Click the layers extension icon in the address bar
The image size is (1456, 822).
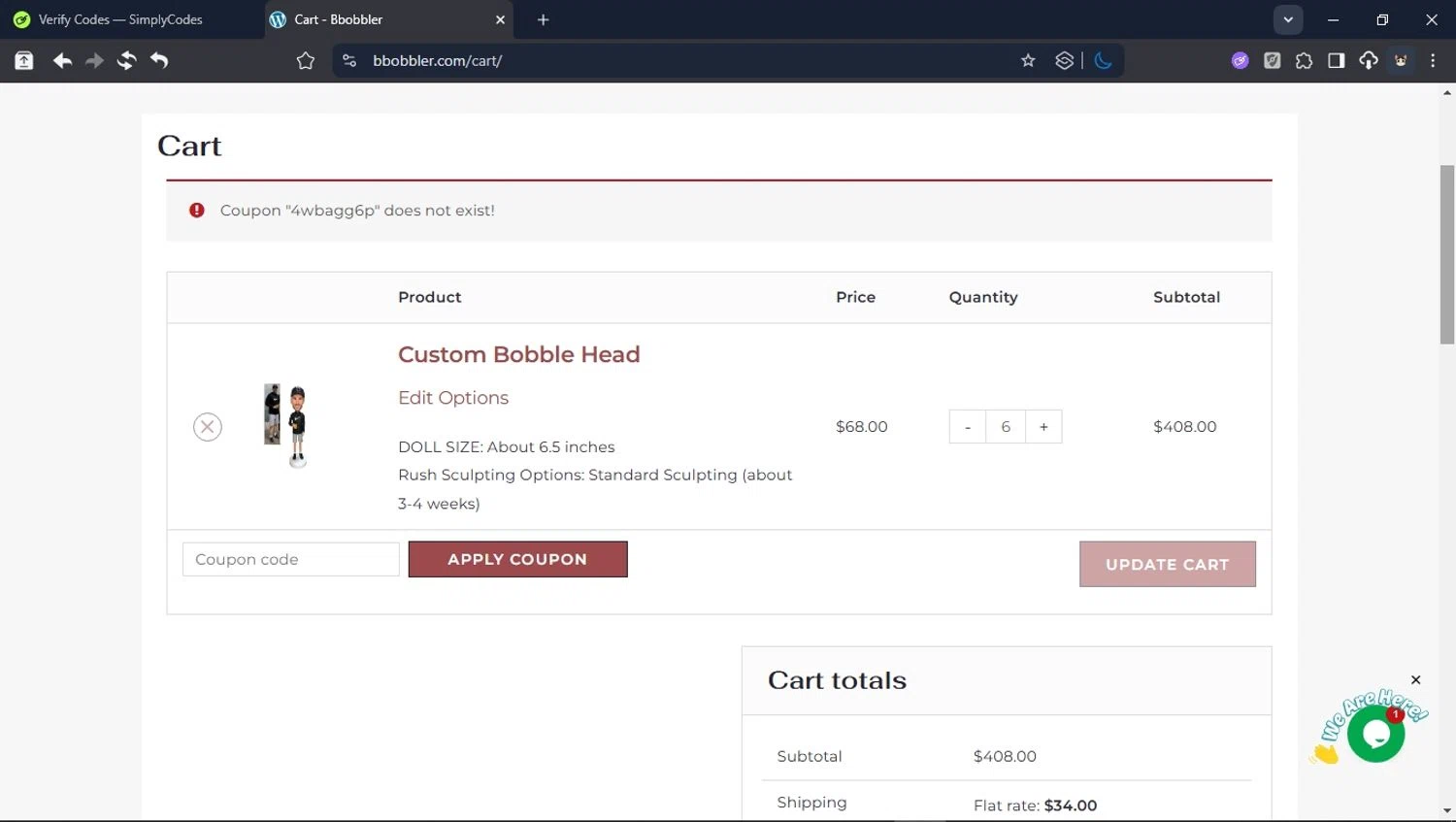point(1064,60)
